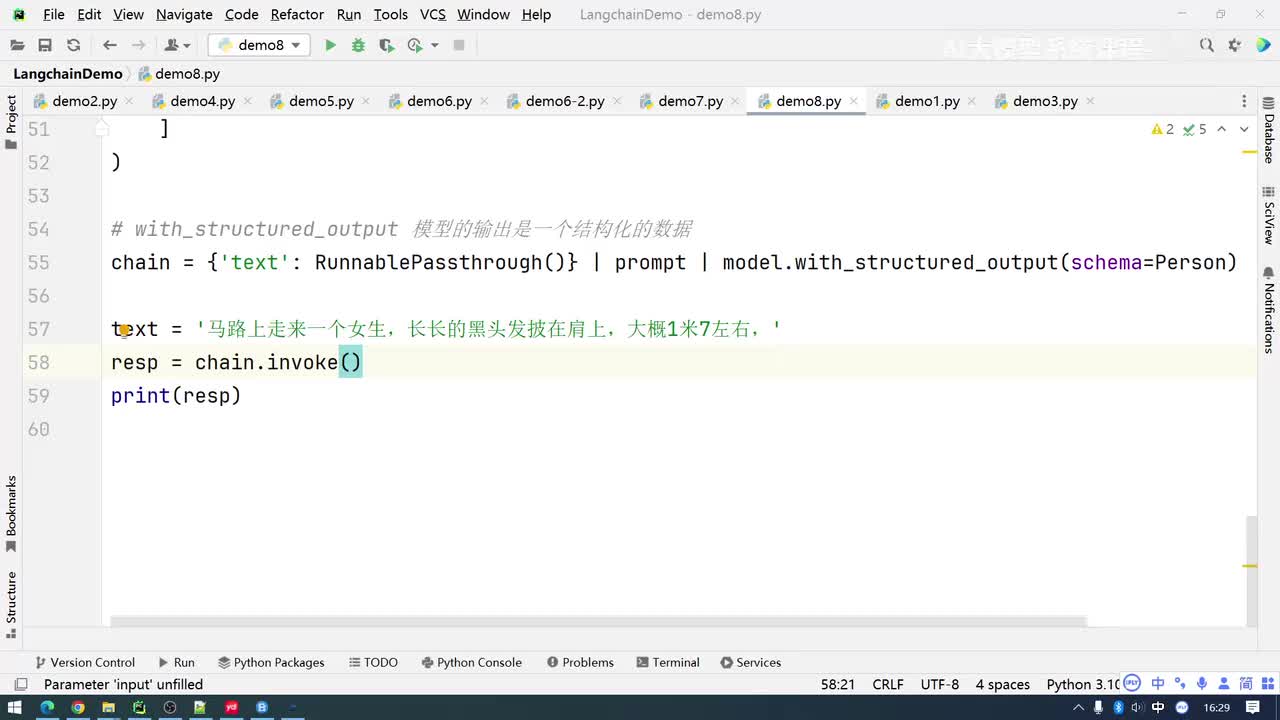This screenshot has height=720, width=1280.
Task: Open a file using the toolbar folder icon
Action: tap(17, 45)
